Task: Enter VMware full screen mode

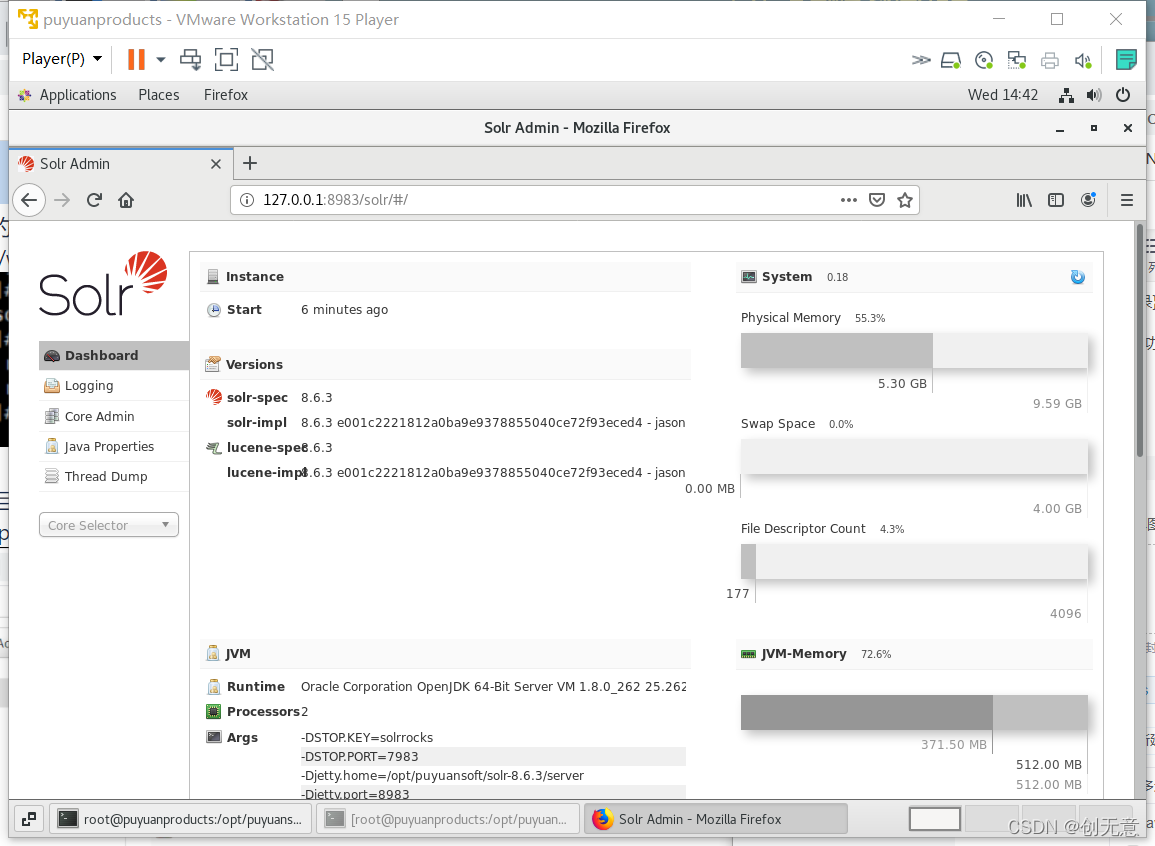Action: click(x=226, y=59)
